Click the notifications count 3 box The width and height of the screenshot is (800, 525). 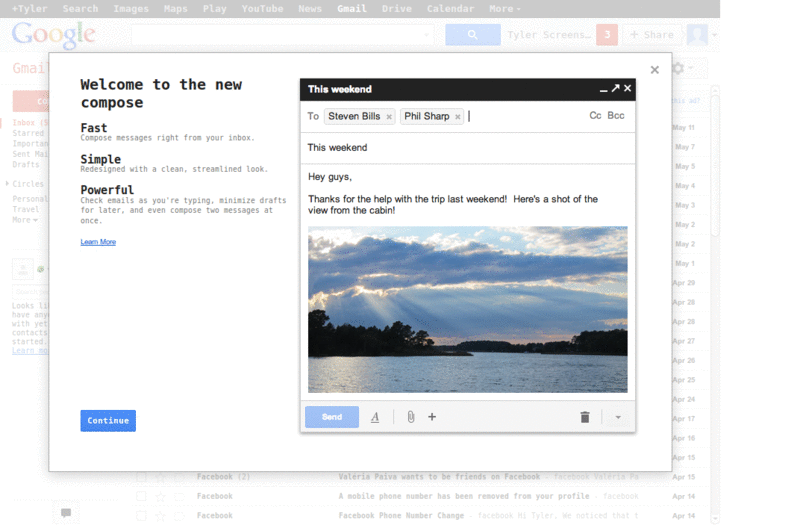coord(607,35)
